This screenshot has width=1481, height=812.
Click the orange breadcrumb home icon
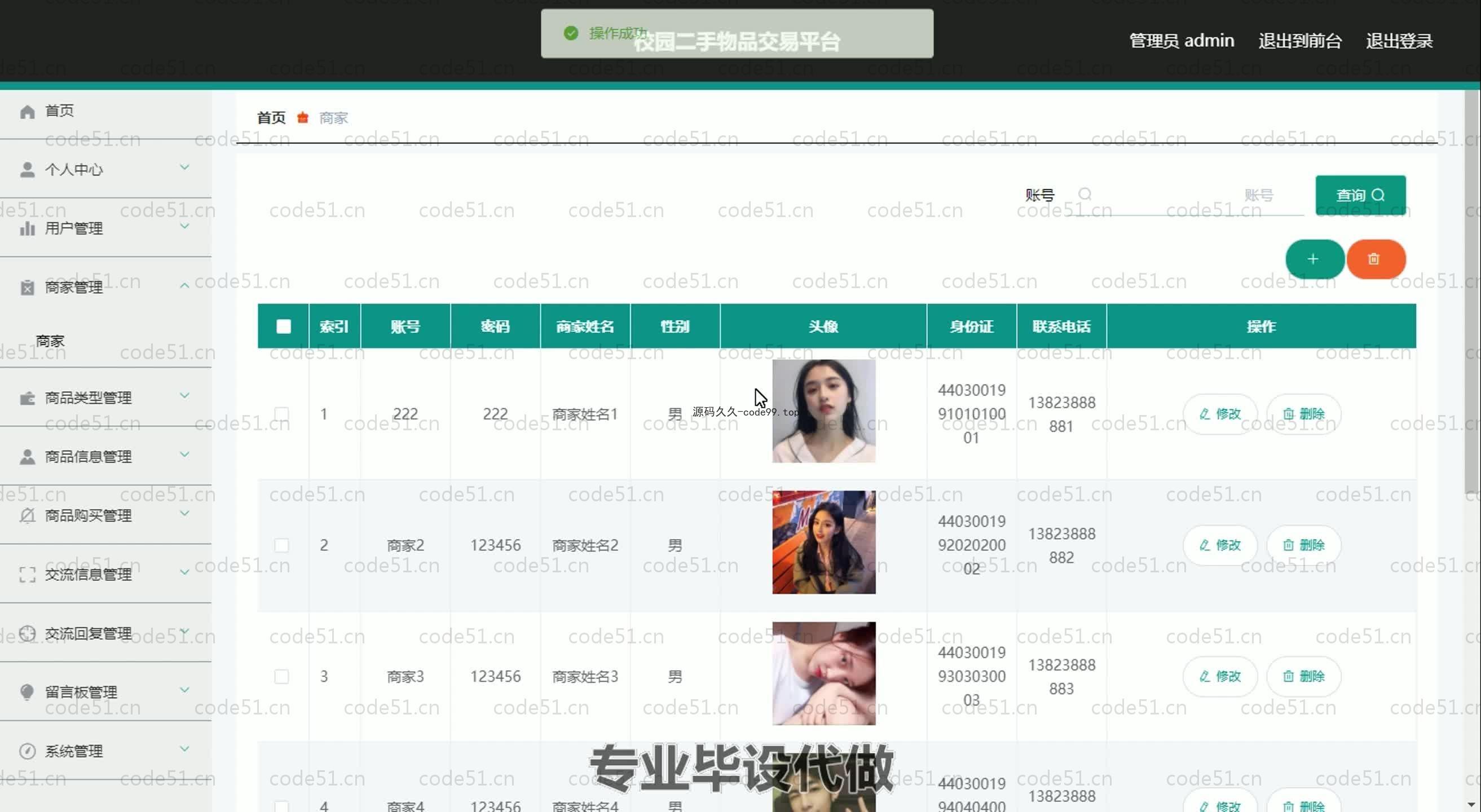click(302, 118)
